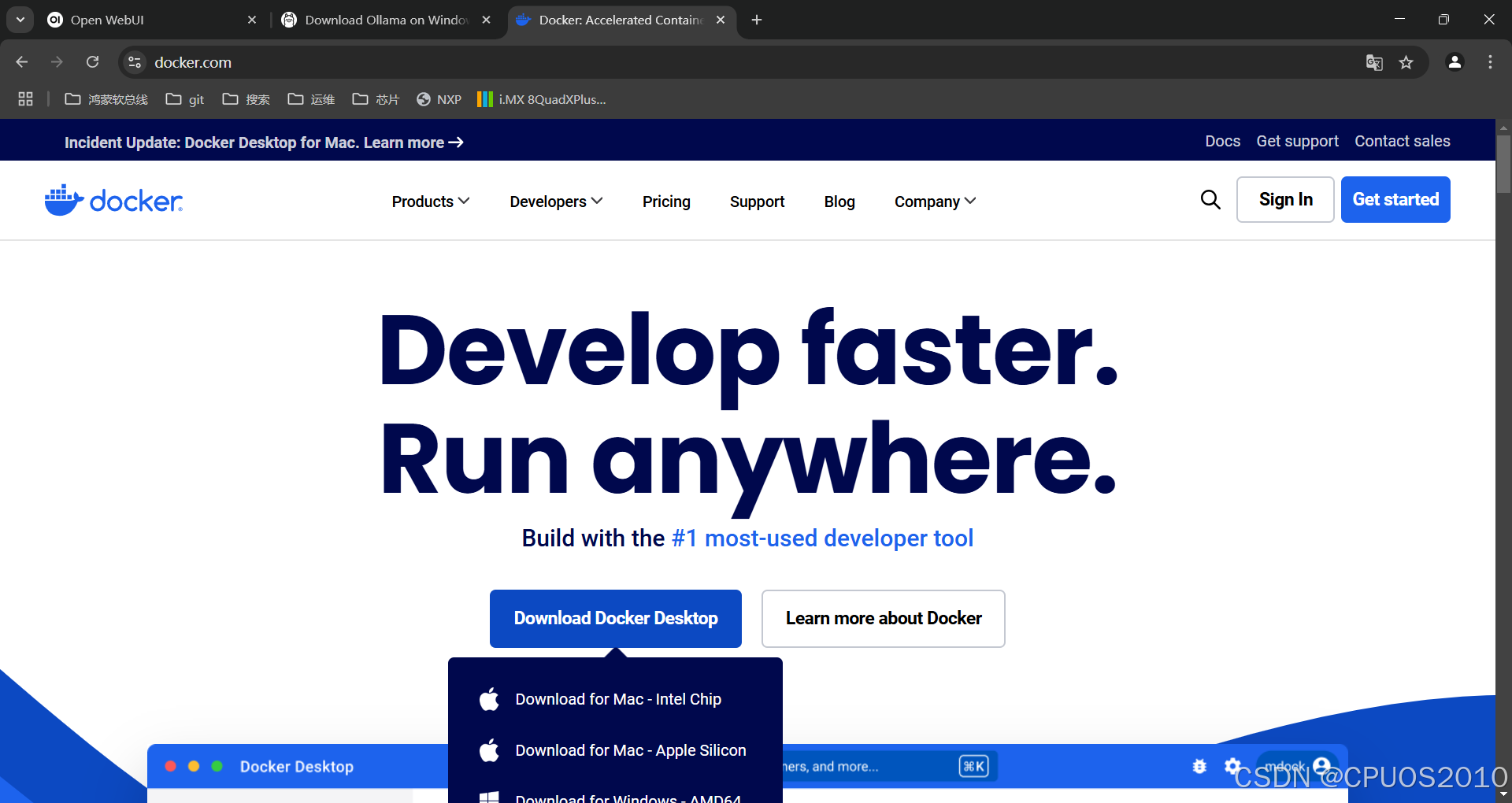Open a new tab with plus button
Image resolution: width=1512 pixels, height=803 pixels.
pyautogui.click(x=757, y=20)
